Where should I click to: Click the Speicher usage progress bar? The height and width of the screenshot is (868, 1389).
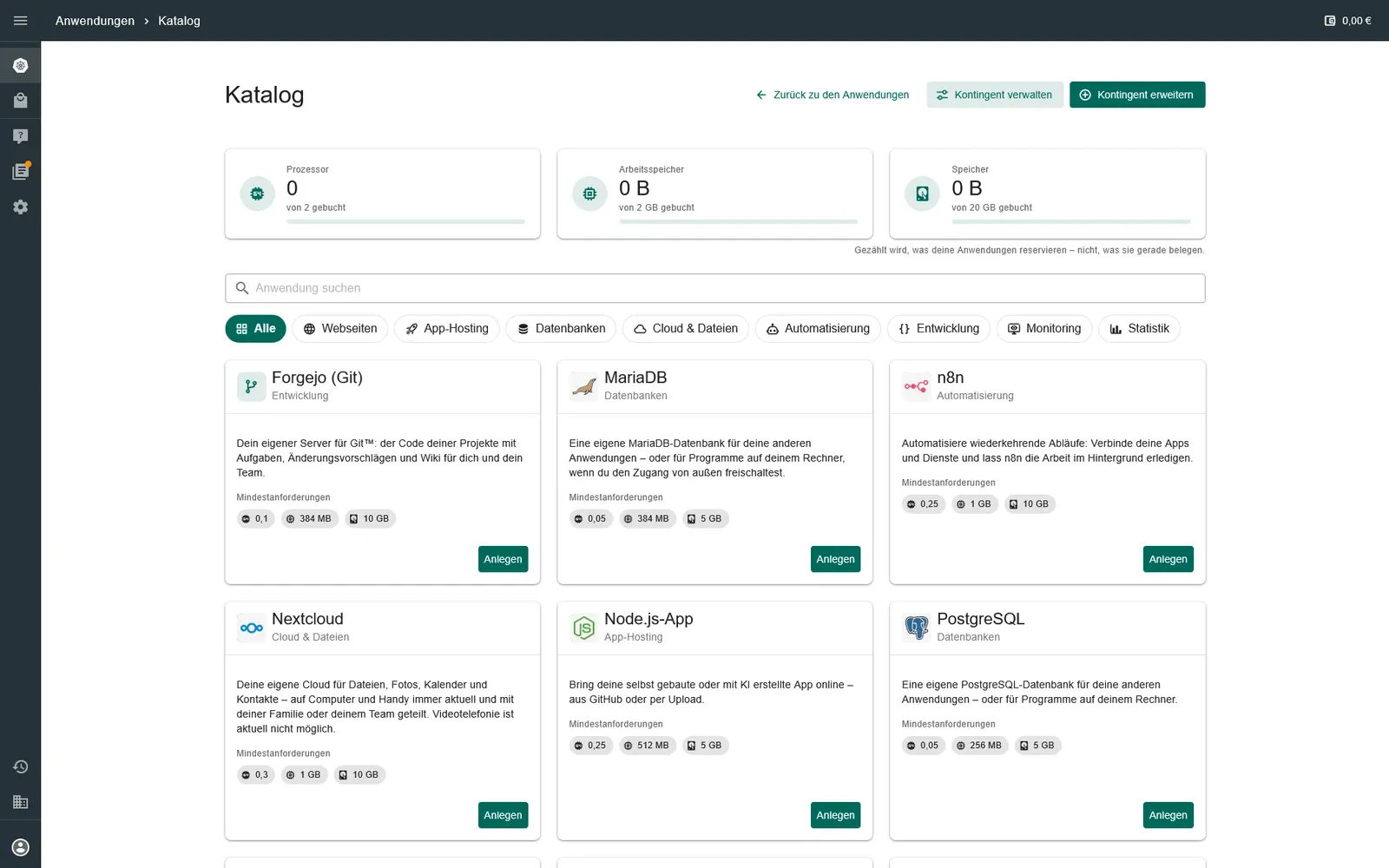click(1070, 222)
